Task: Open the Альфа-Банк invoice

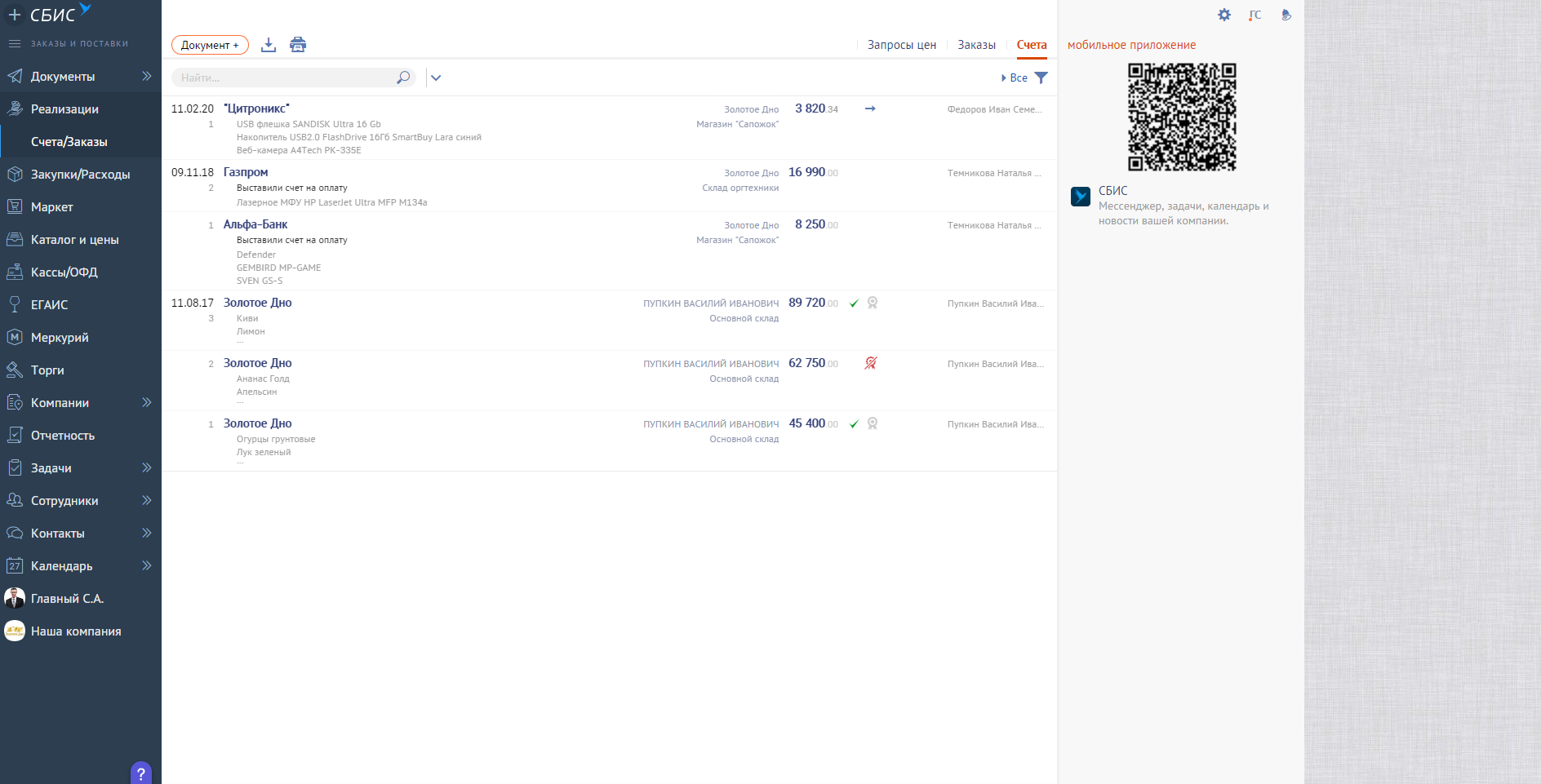Action: [255, 224]
